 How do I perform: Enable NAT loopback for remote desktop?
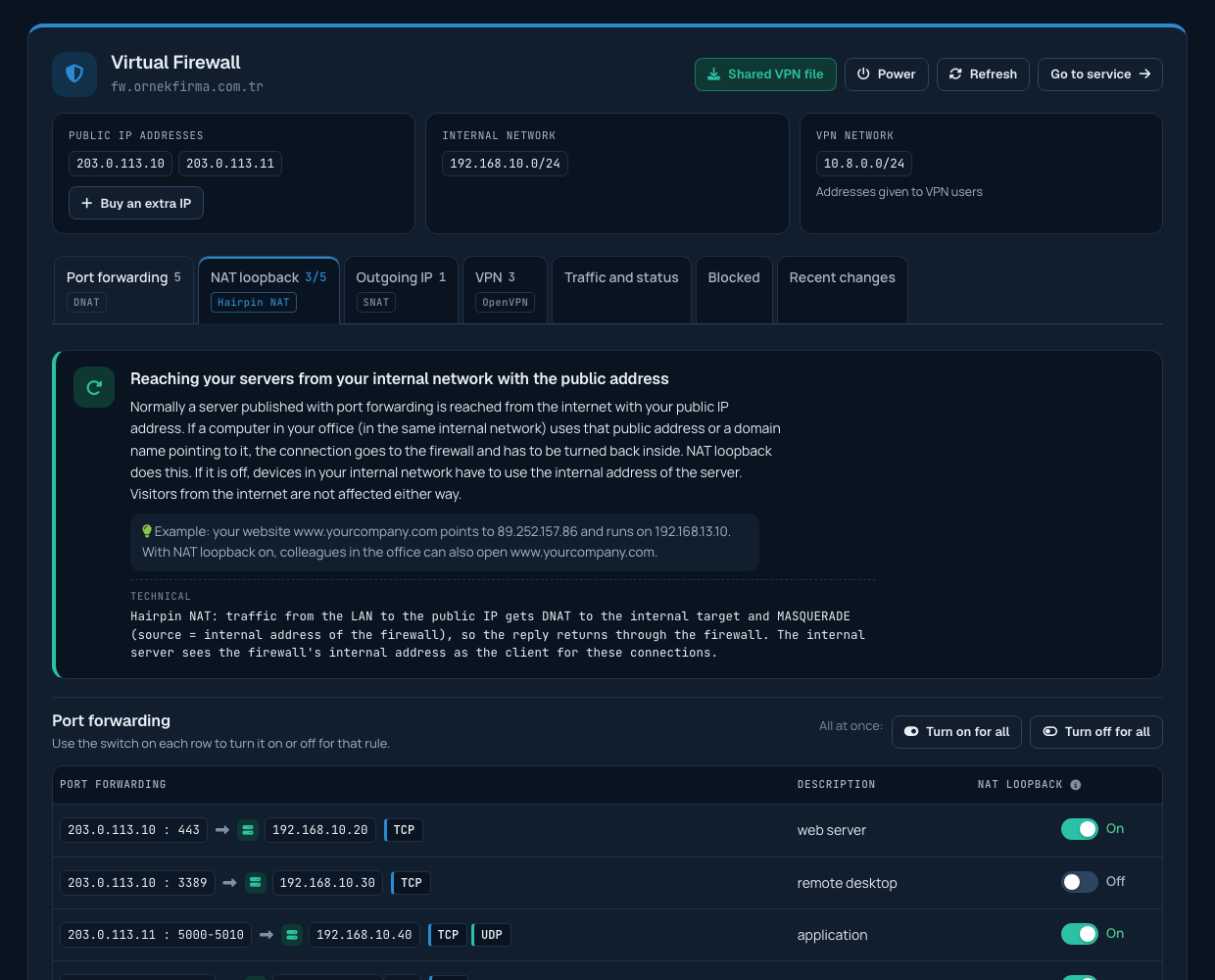click(1080, 882)
